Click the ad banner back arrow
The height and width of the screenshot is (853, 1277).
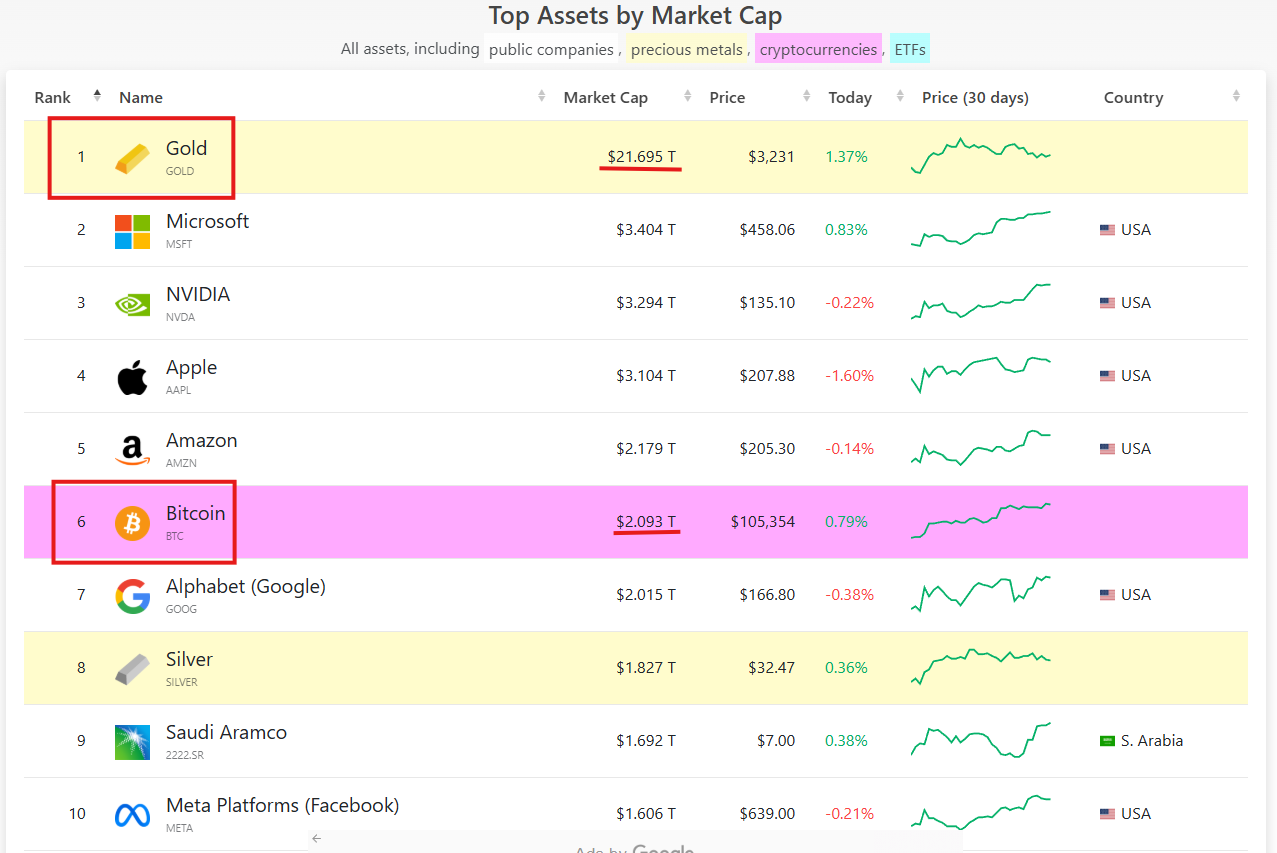point(316,839)
